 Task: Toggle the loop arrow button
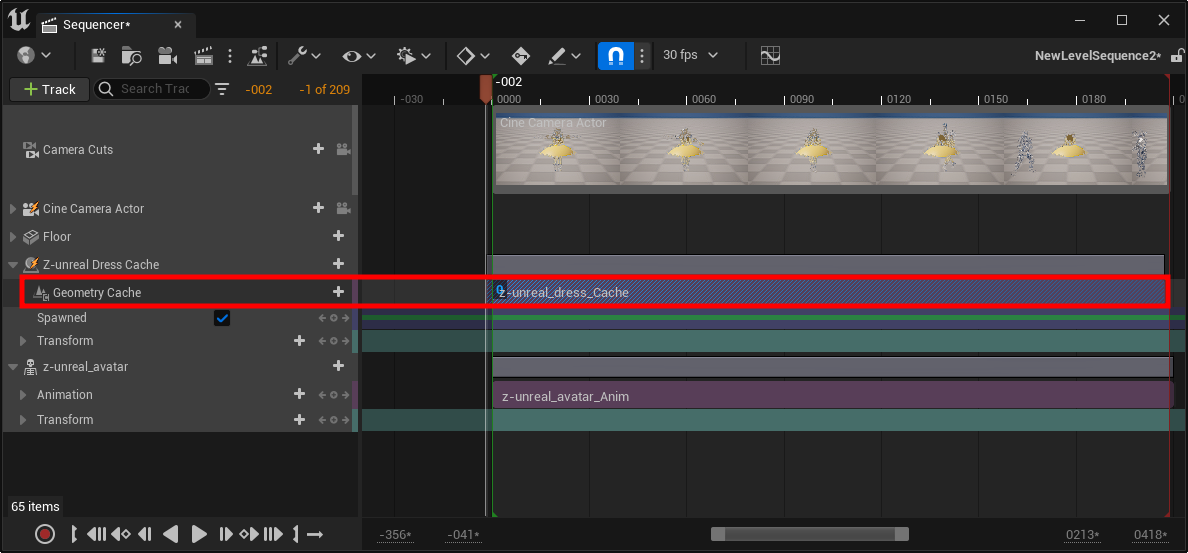315,534
